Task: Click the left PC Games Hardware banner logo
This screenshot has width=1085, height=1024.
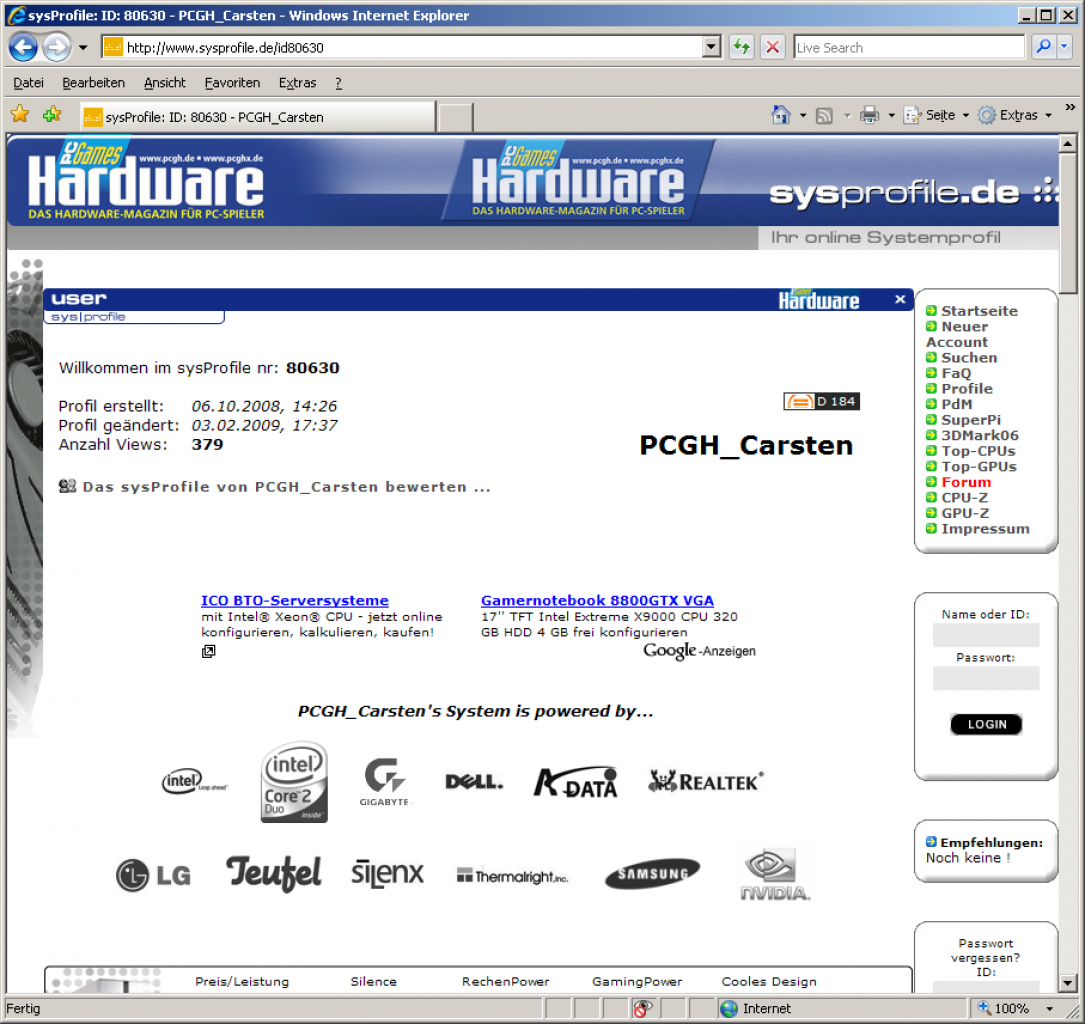Action: pos(146,181)
